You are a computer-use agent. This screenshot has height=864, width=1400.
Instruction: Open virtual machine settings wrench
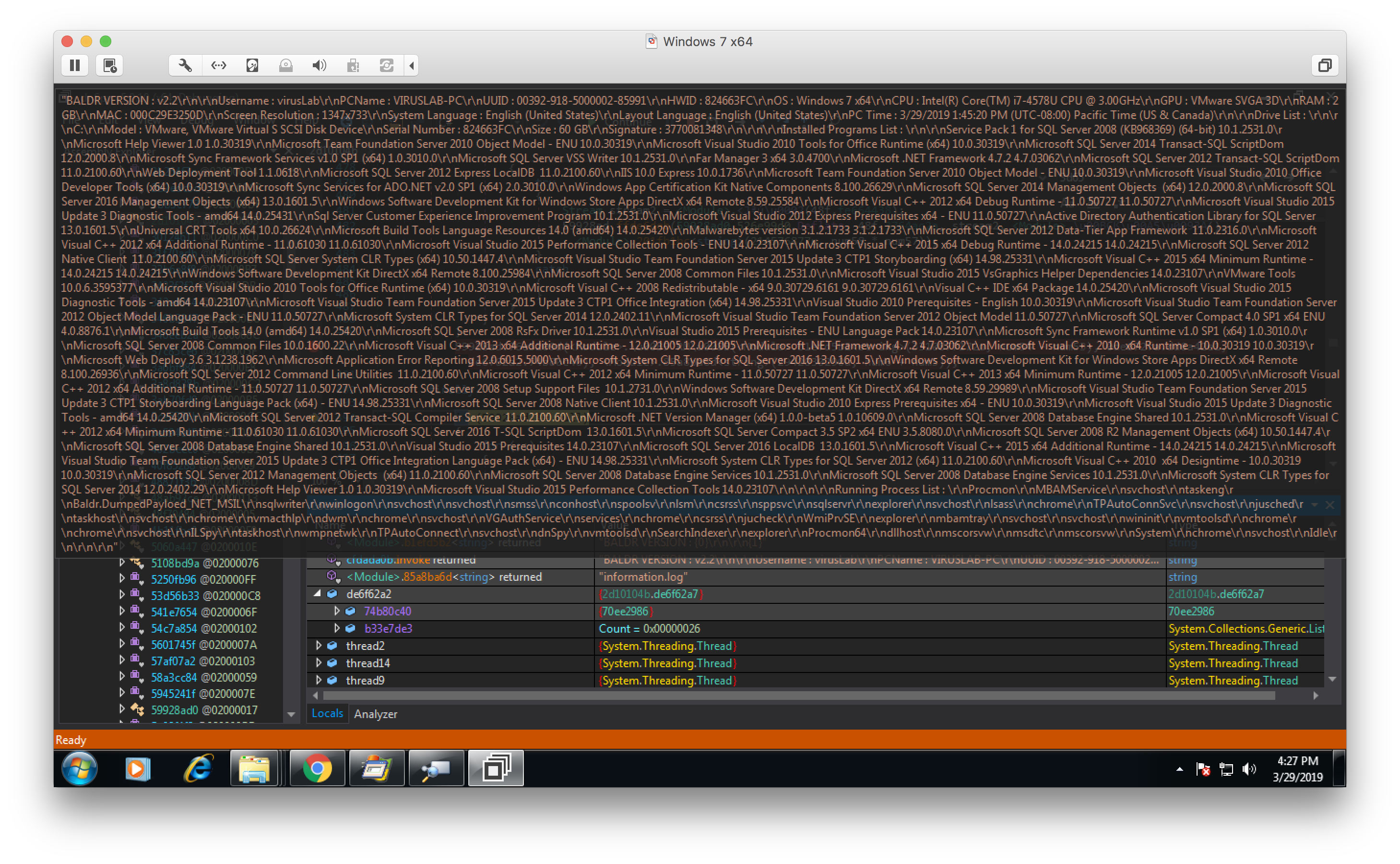coord(185,65)
